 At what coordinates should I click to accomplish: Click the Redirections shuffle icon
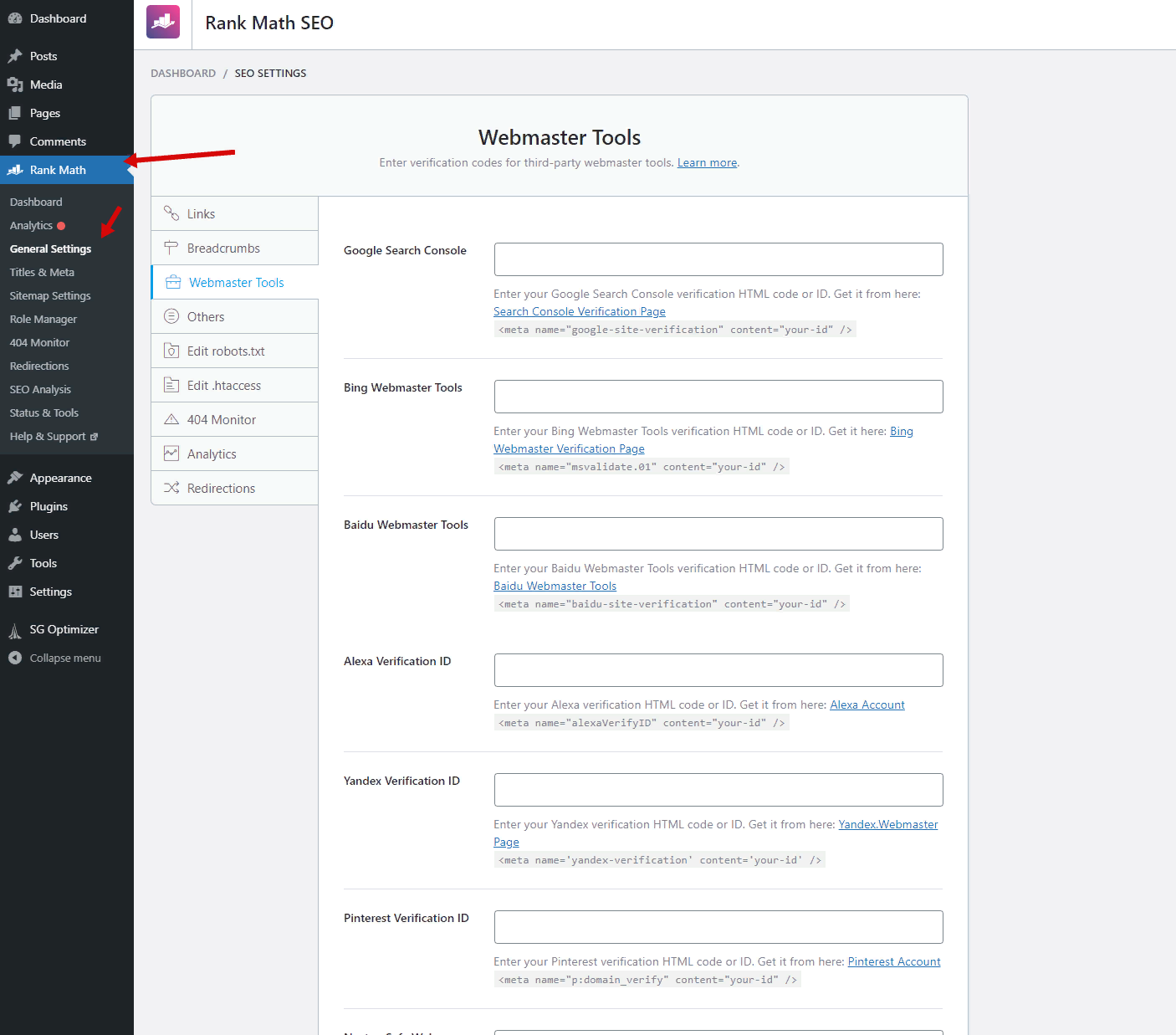pos(171,488)
